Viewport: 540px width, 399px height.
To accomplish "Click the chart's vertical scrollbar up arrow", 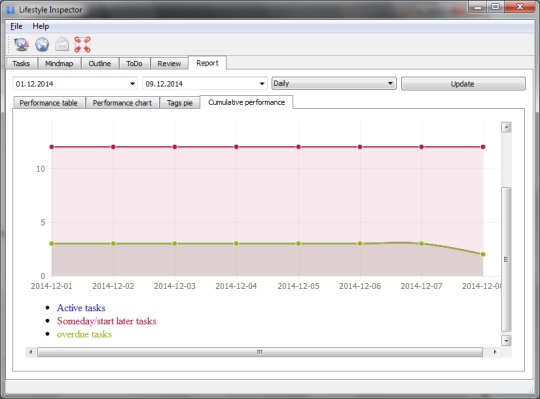I will point(506,127).
